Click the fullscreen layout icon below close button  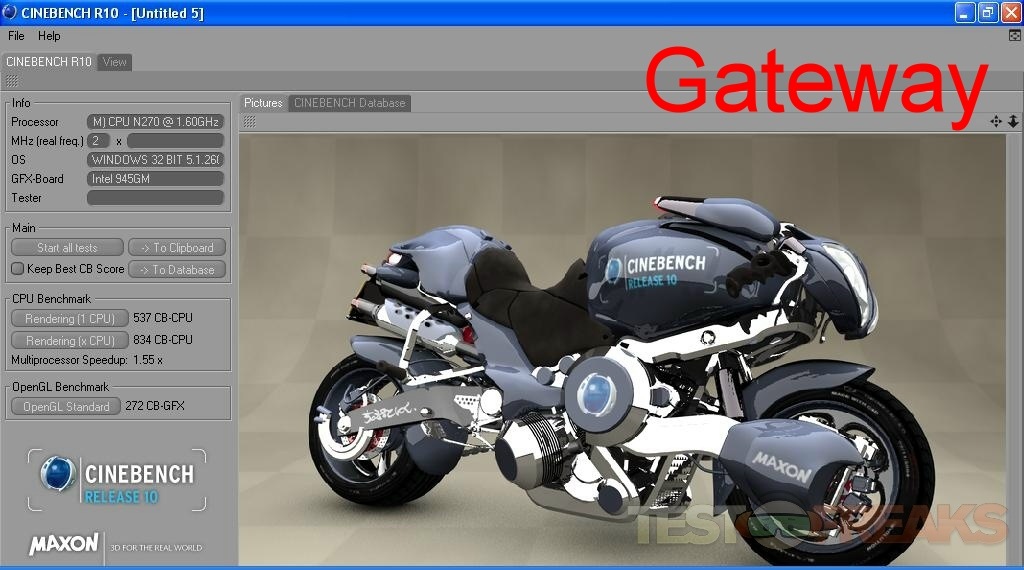click(1015, 35)
